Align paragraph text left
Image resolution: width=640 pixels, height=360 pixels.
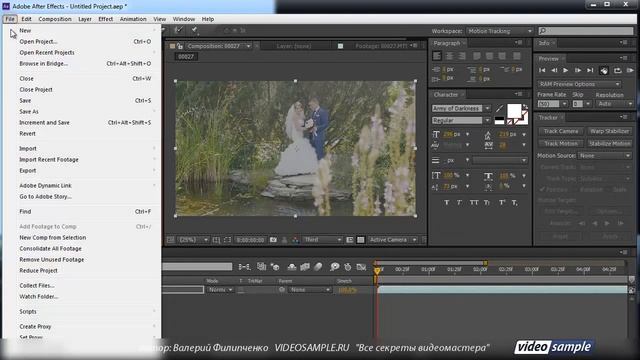point(437,56)
